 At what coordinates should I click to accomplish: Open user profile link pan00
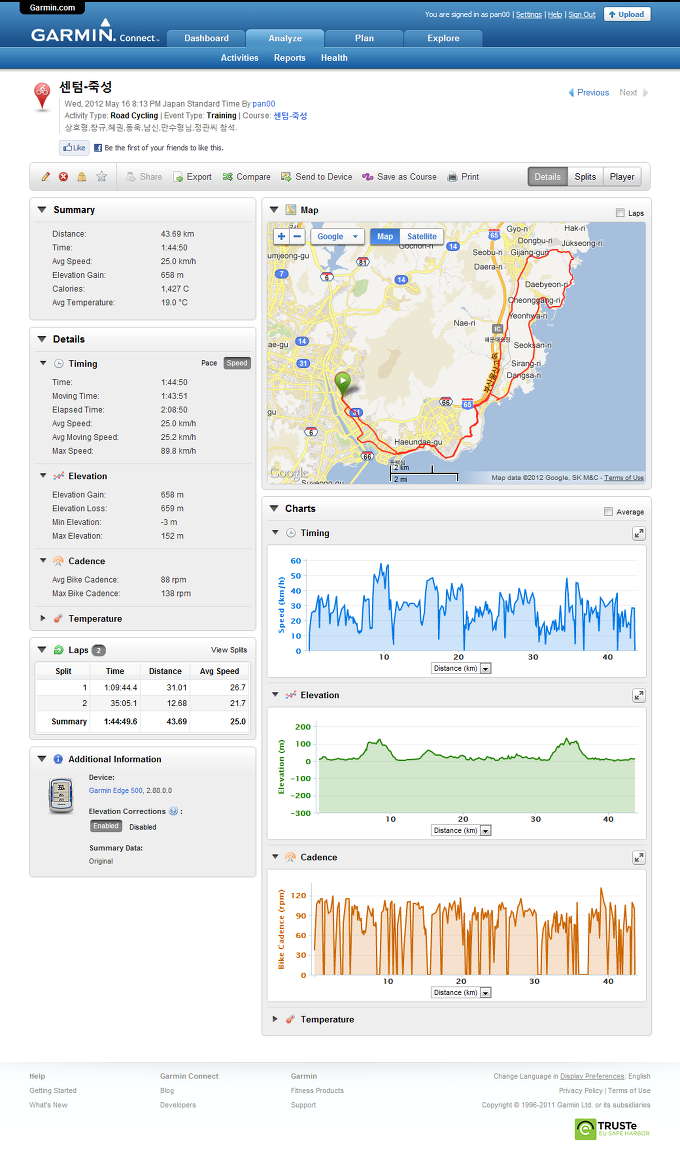pos(264,104)
